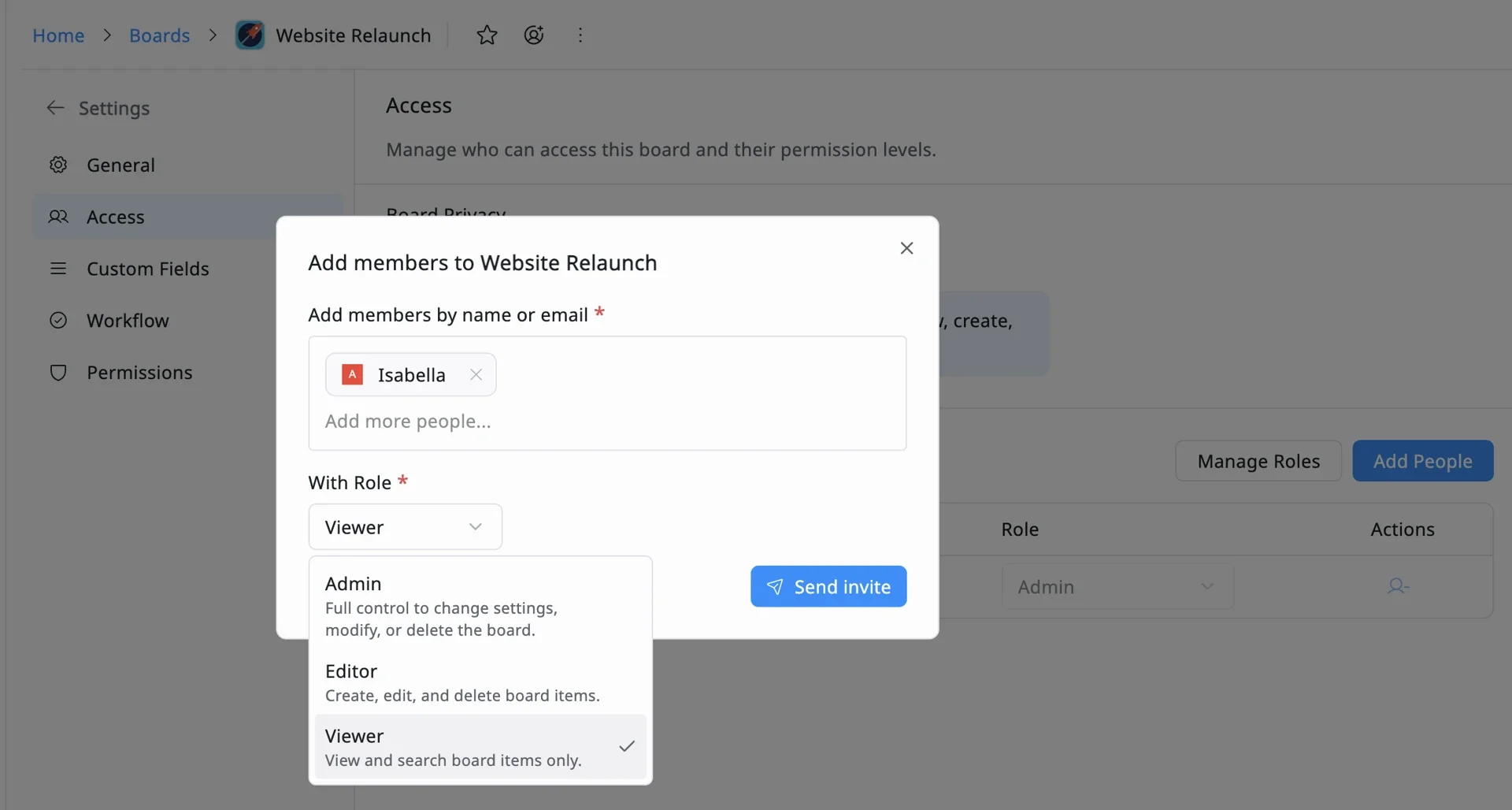Collapse the With Role Viewer dropdown
1512x810 pixels.
pos(405,527)
